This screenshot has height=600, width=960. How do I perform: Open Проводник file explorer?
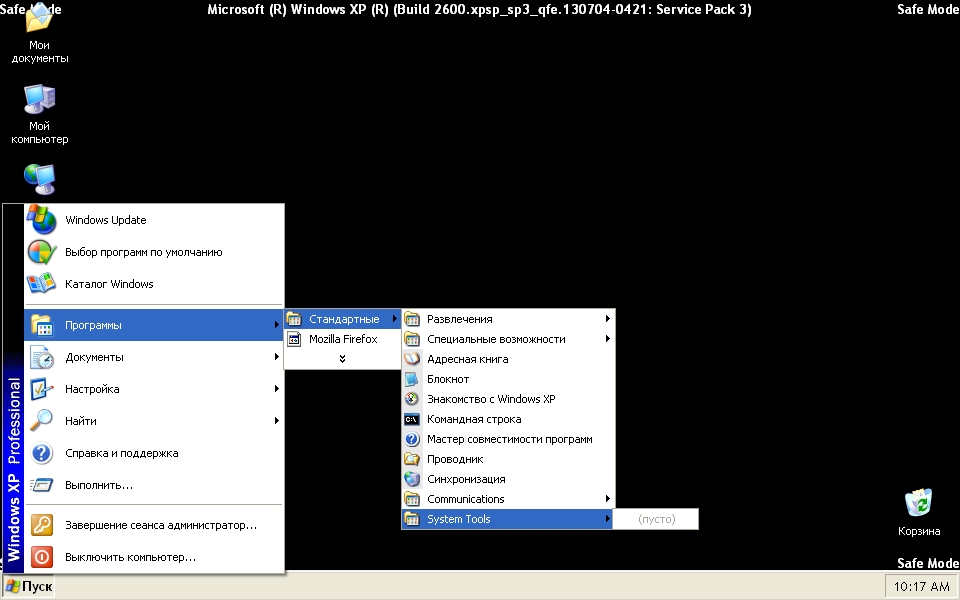click(454, 459)
